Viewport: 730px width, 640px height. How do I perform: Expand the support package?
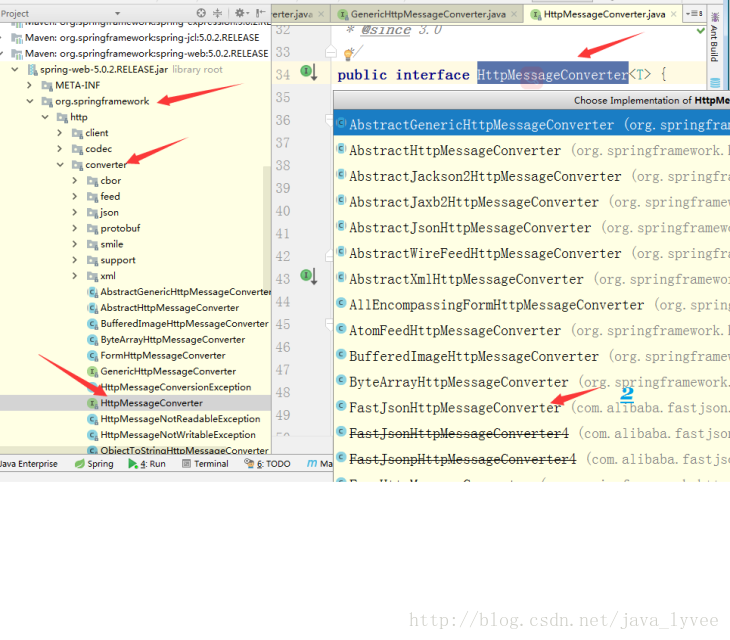74,260
